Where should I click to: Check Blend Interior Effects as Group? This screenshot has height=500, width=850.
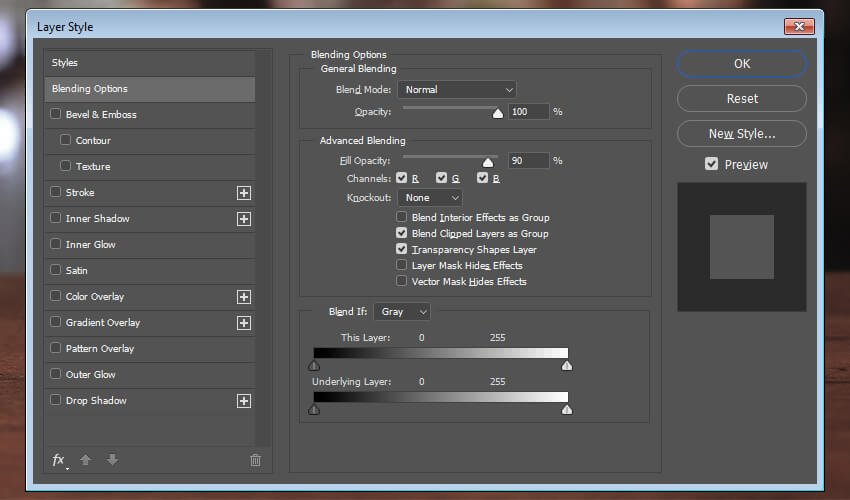(x=402, y=217)
